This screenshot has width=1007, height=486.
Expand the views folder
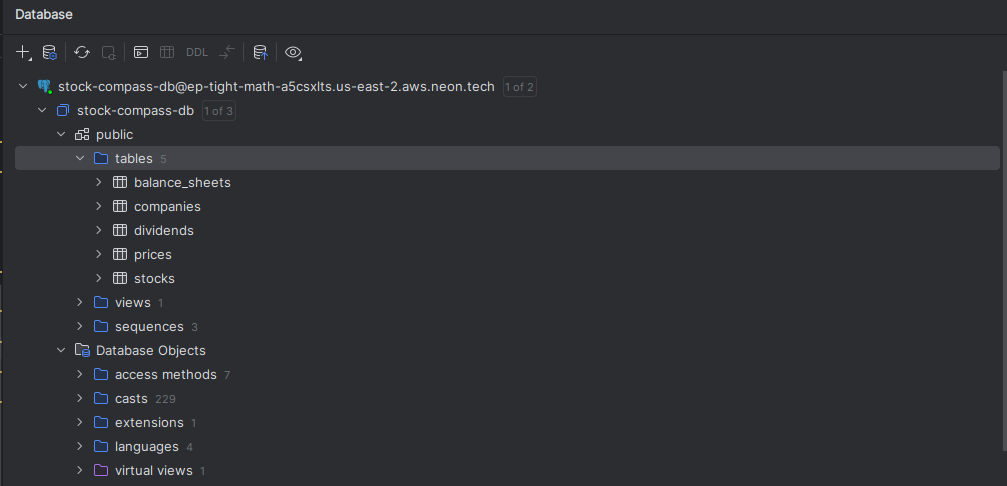pyautogui.click(x=81, y=302)
